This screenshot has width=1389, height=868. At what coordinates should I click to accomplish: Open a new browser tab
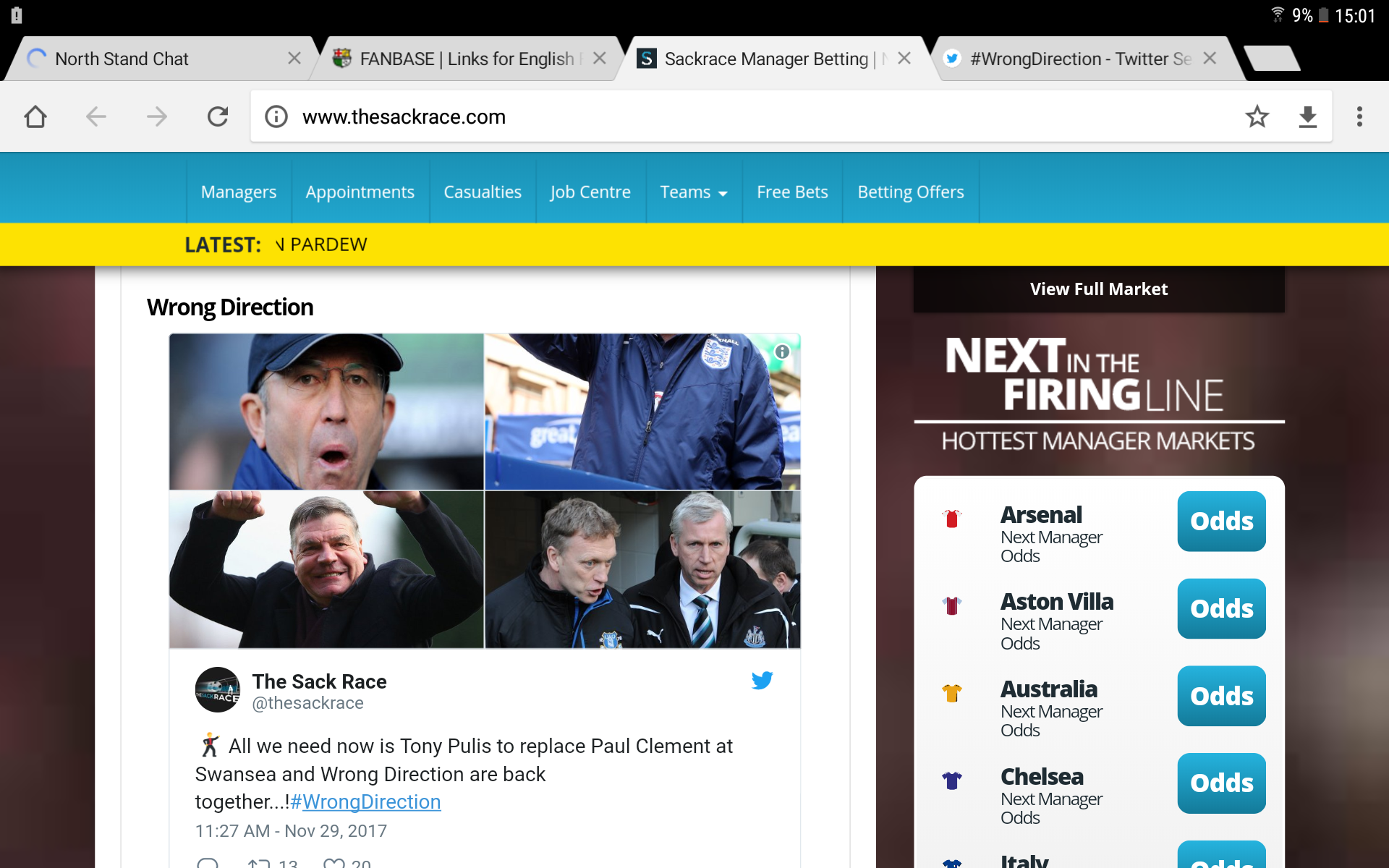(x=1273, y=59)
